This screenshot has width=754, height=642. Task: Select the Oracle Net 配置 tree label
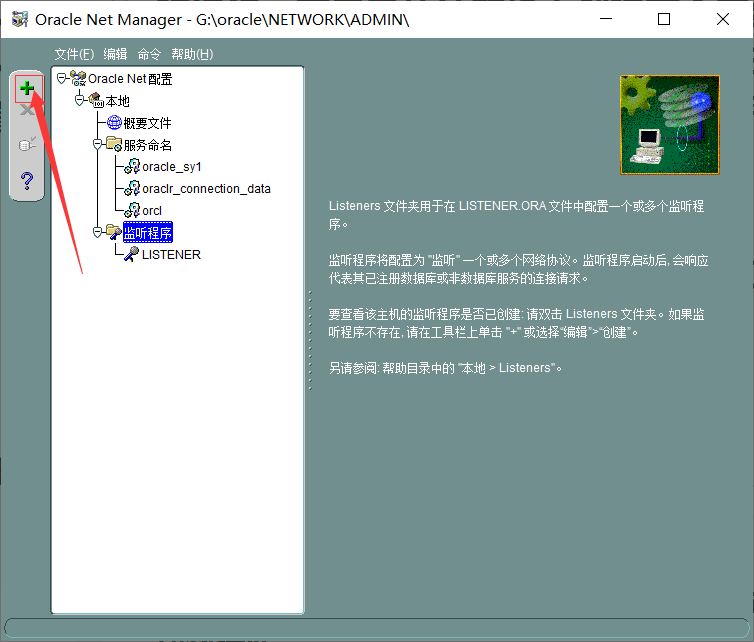pyautogui.click(x=130, y=79)
